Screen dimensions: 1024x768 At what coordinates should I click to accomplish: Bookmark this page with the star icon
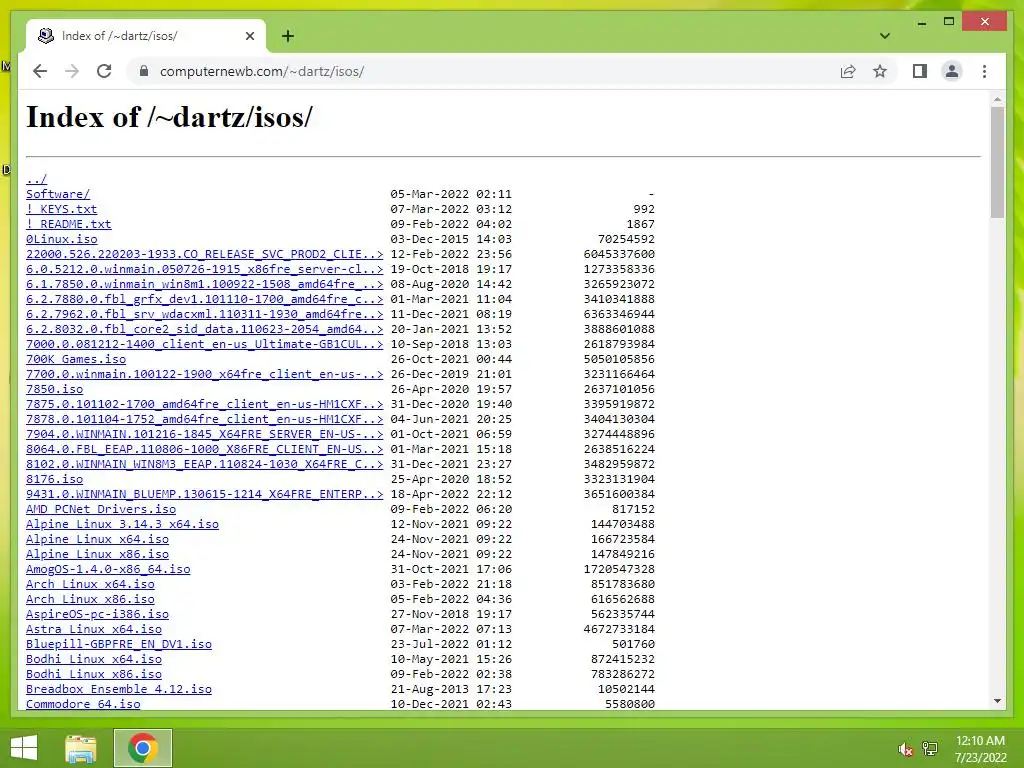(880, 71)
